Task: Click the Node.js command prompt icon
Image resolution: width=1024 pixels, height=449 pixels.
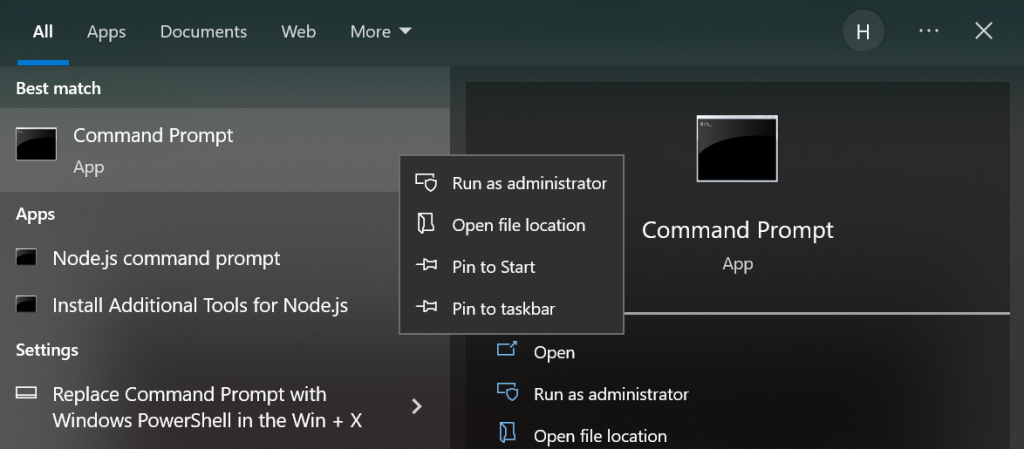Action: [26, 258]
